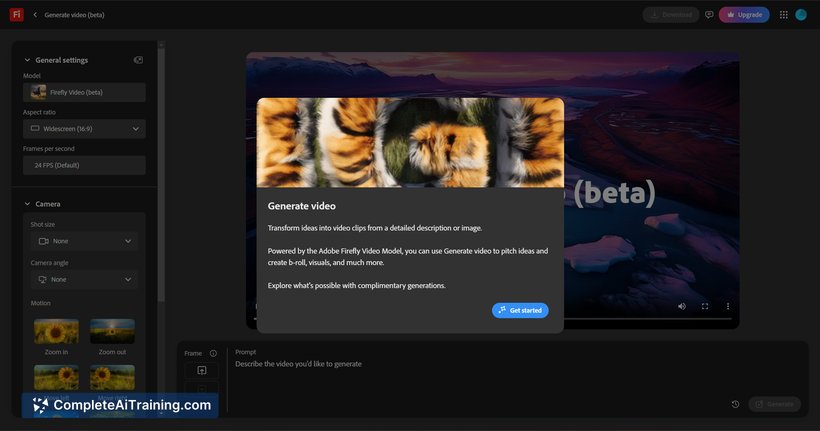
Task: Click the Adobe Firefly logo icon
Action: tap(17, 15)
